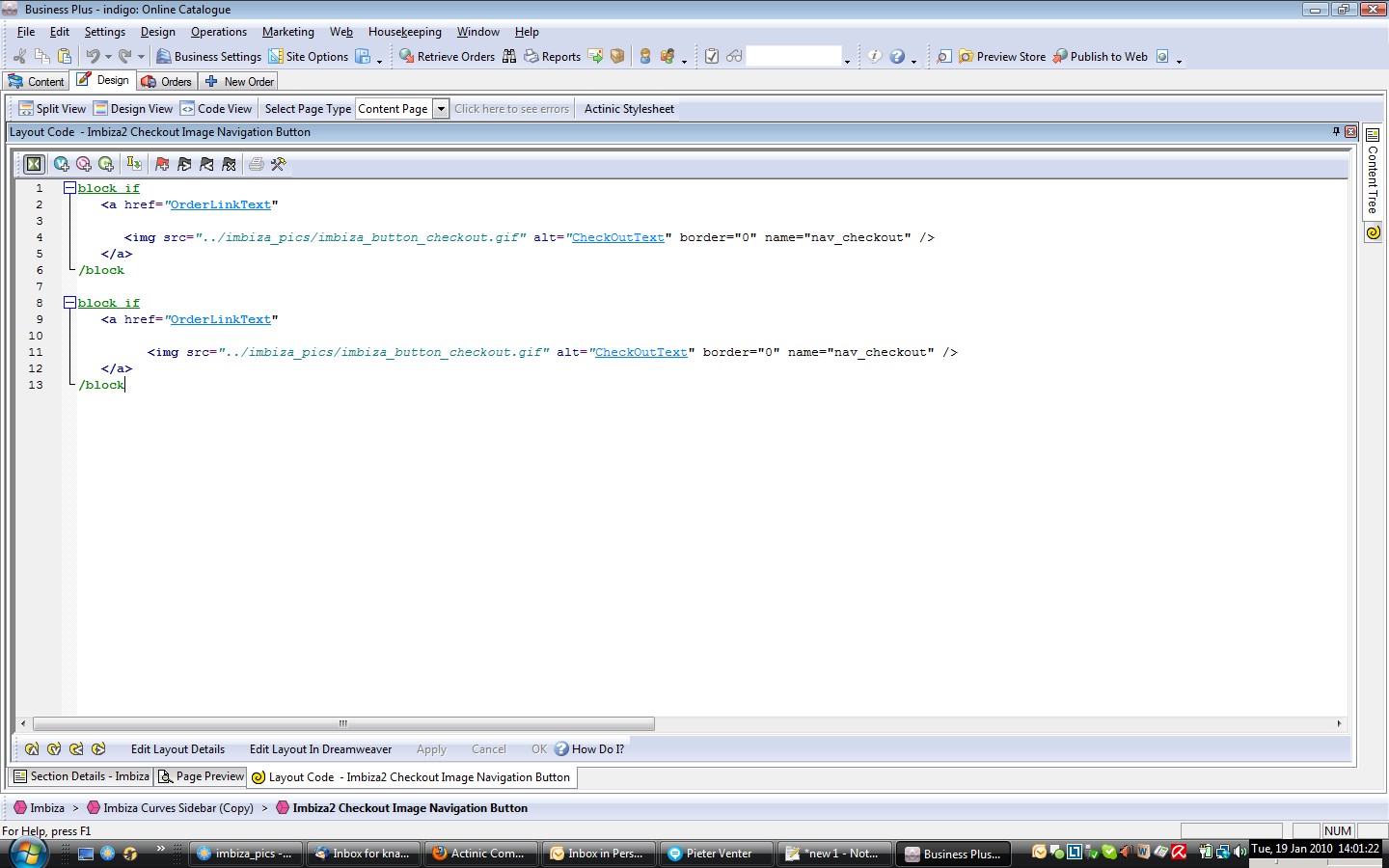Click the horizontal scrollbar in code editor
Viewport: 1389px width, 868px height.
tap(343, 723)
